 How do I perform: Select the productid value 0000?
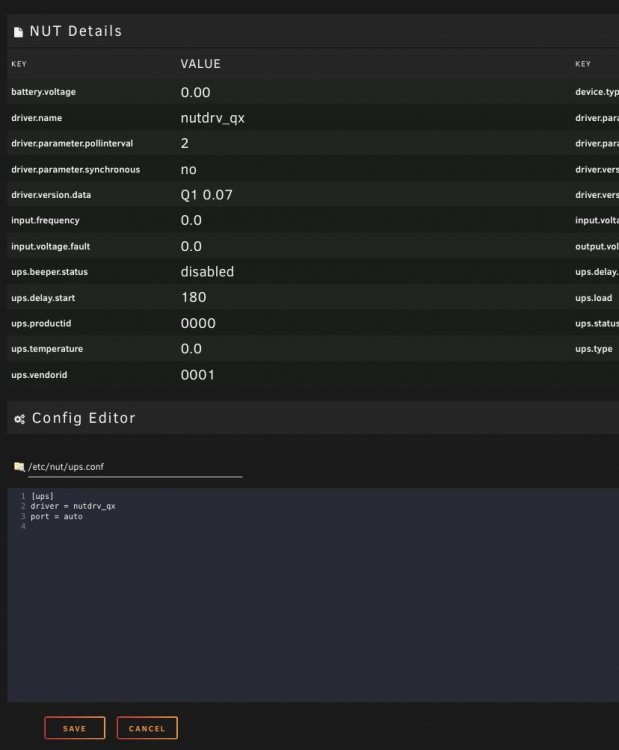198,323
